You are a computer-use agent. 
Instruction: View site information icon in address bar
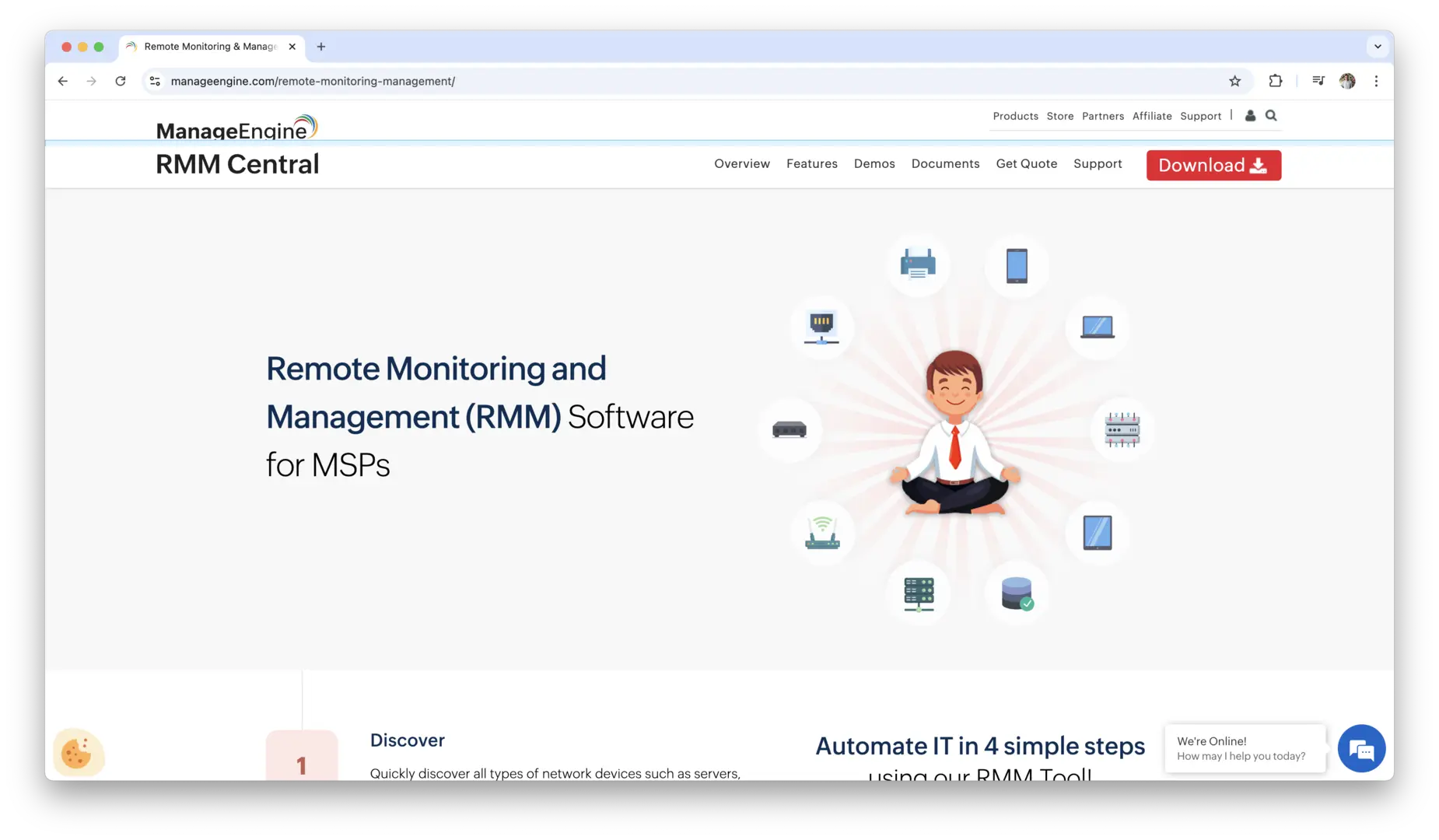point(155,81)
